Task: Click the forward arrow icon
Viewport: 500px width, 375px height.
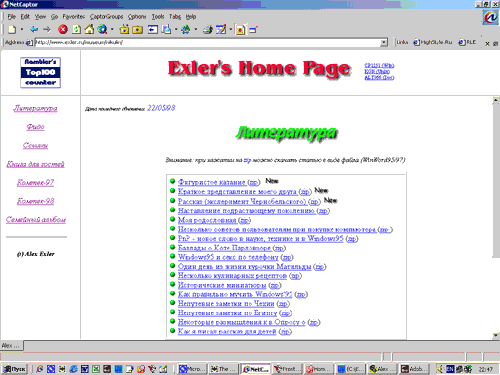Action: point(47,30)
